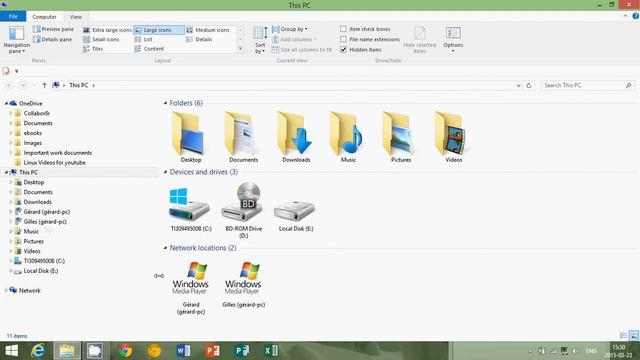This screenshot has height=360, width=640.
Task: Open Word from the taskbar
Action: click(183, 351)
